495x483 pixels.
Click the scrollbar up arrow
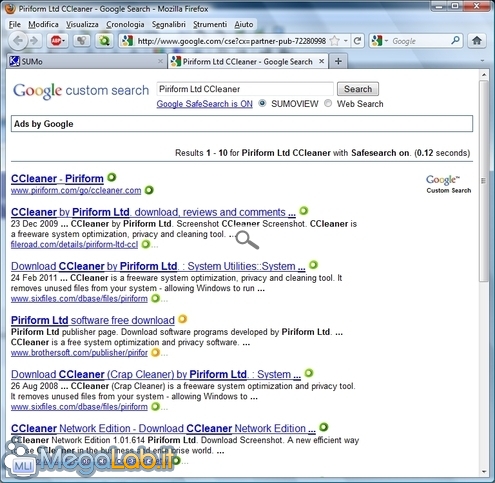tap(484, 74)
